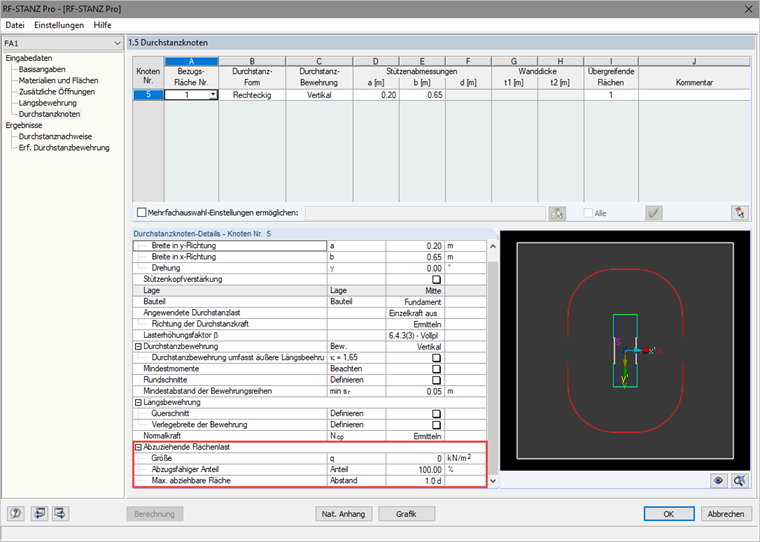
Task: Collapse the Längsbewehrung group
Action: (138, 402)
